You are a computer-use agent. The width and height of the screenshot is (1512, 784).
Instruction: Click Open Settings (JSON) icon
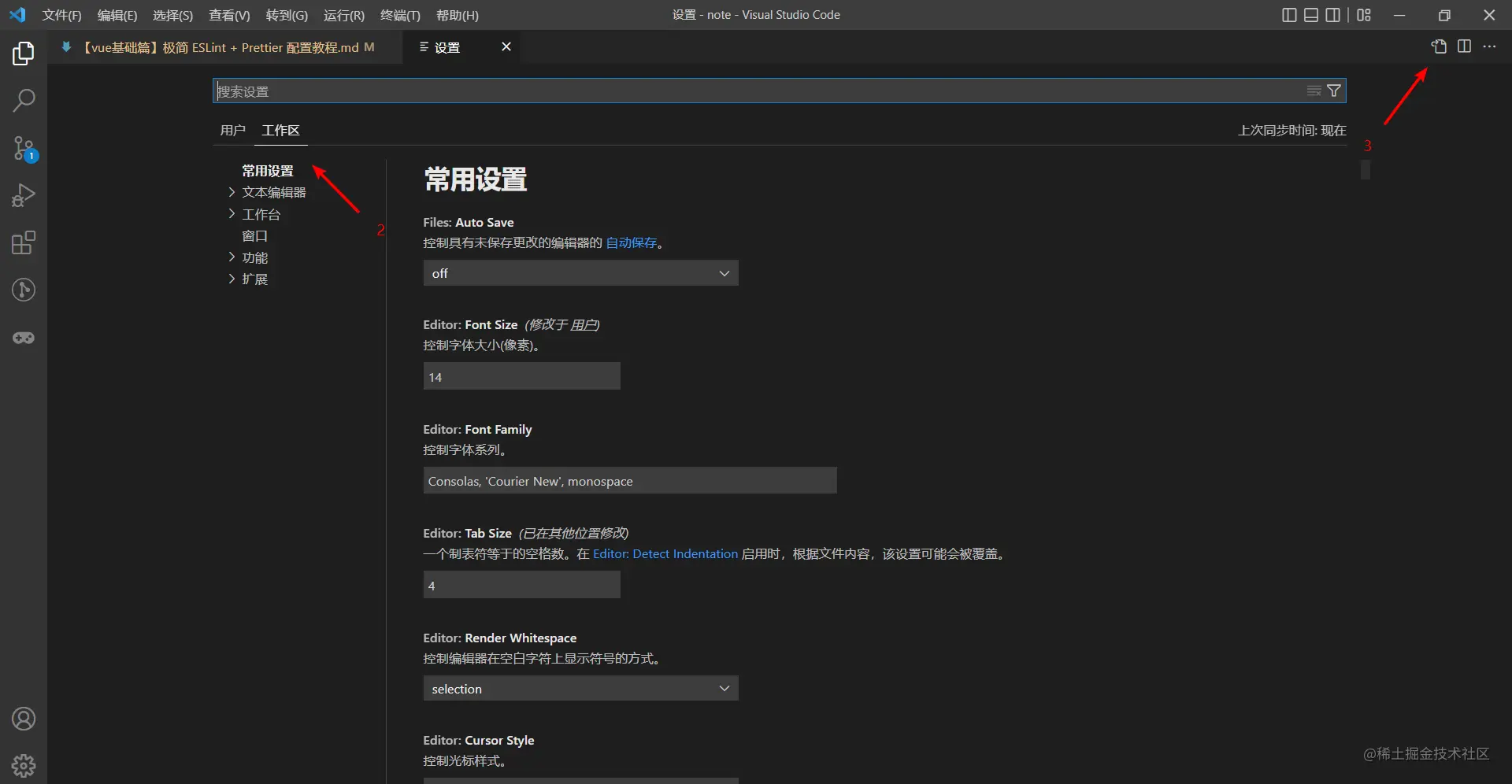click(x=1439, y=46)
